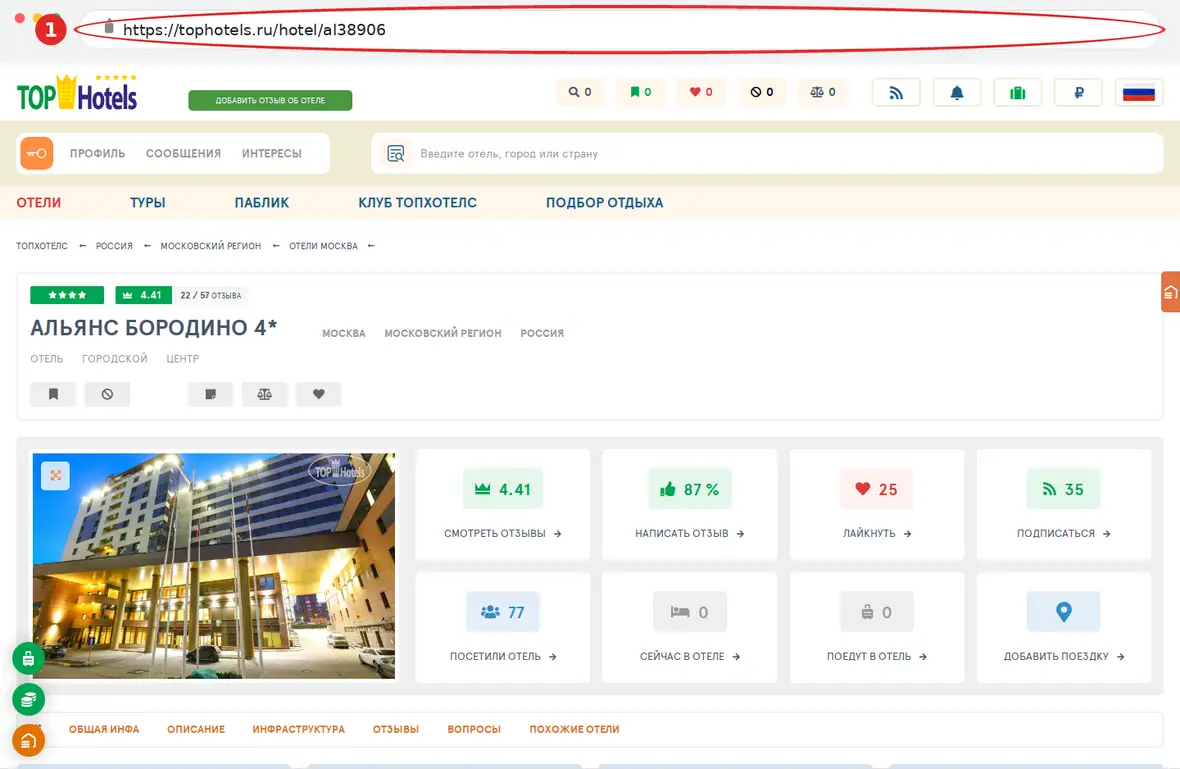
Task: Open the suitcase trips button in header
Action: click(x=1017, y=93)
